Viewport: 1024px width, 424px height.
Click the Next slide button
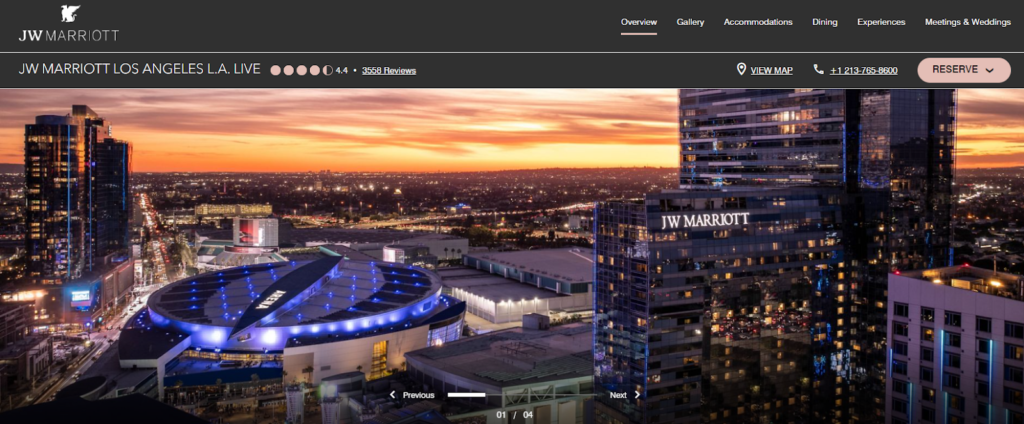[625, 395]
